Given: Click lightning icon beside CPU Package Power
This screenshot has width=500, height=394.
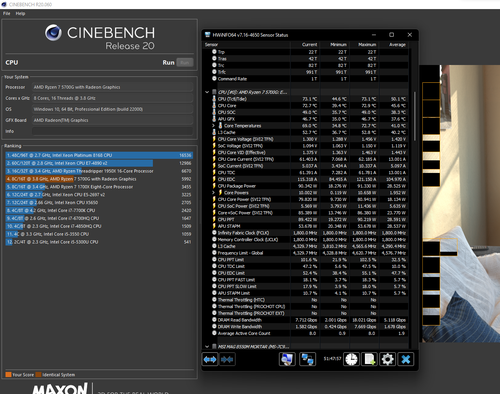Looking at the screenshot, I should [214, 186].
